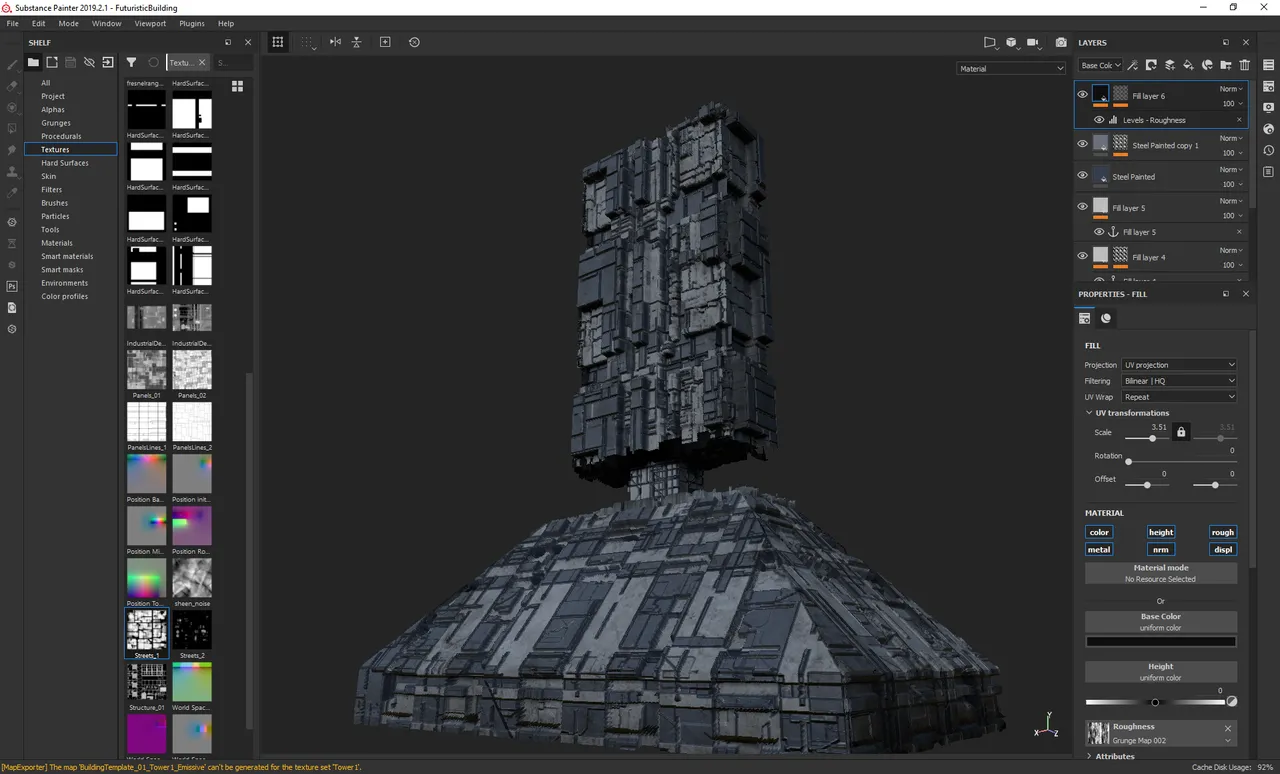Open the UV Wrap dropdown set to Repeat

[x=1179, y=397]
